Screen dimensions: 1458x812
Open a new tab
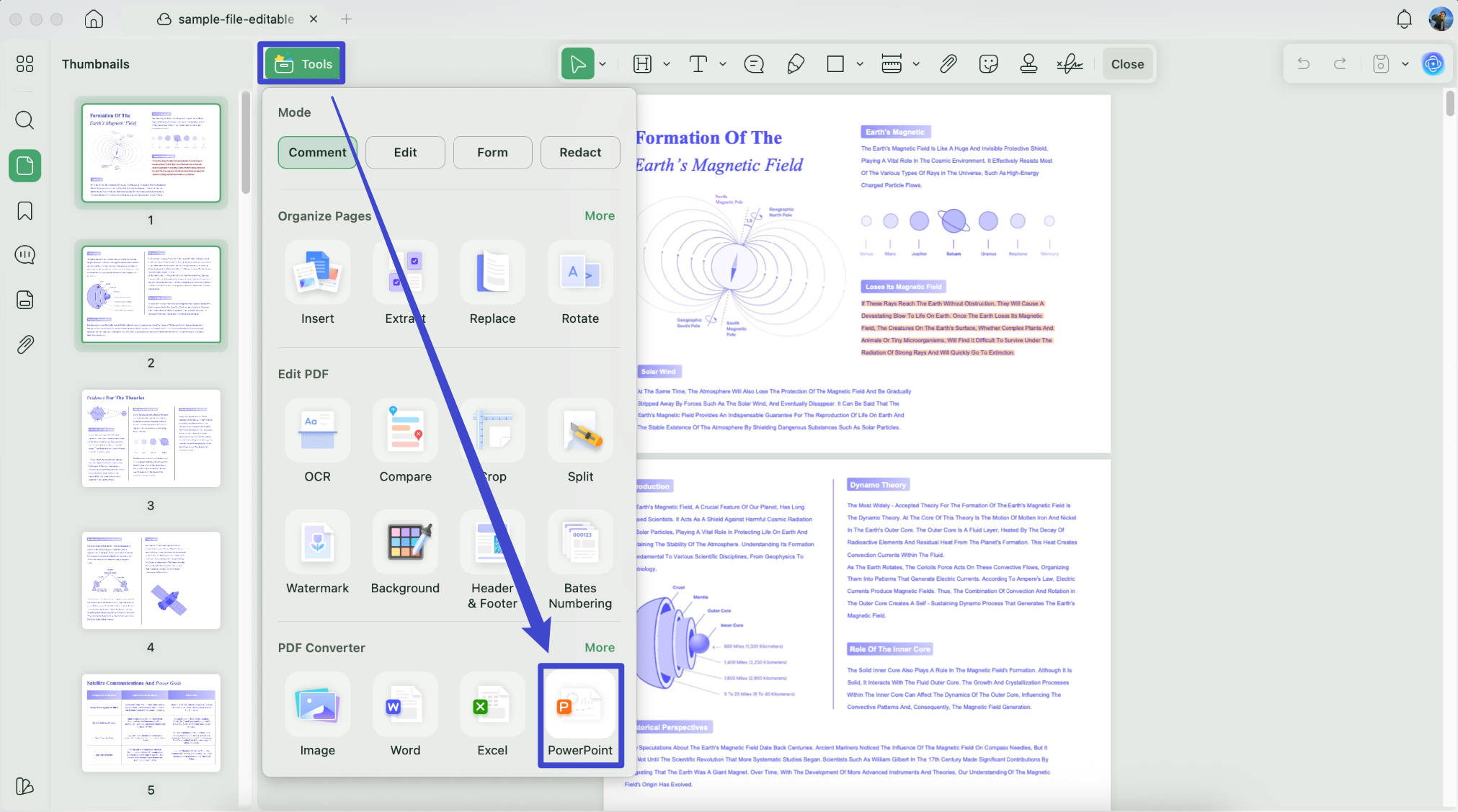[x=346, y=19]
